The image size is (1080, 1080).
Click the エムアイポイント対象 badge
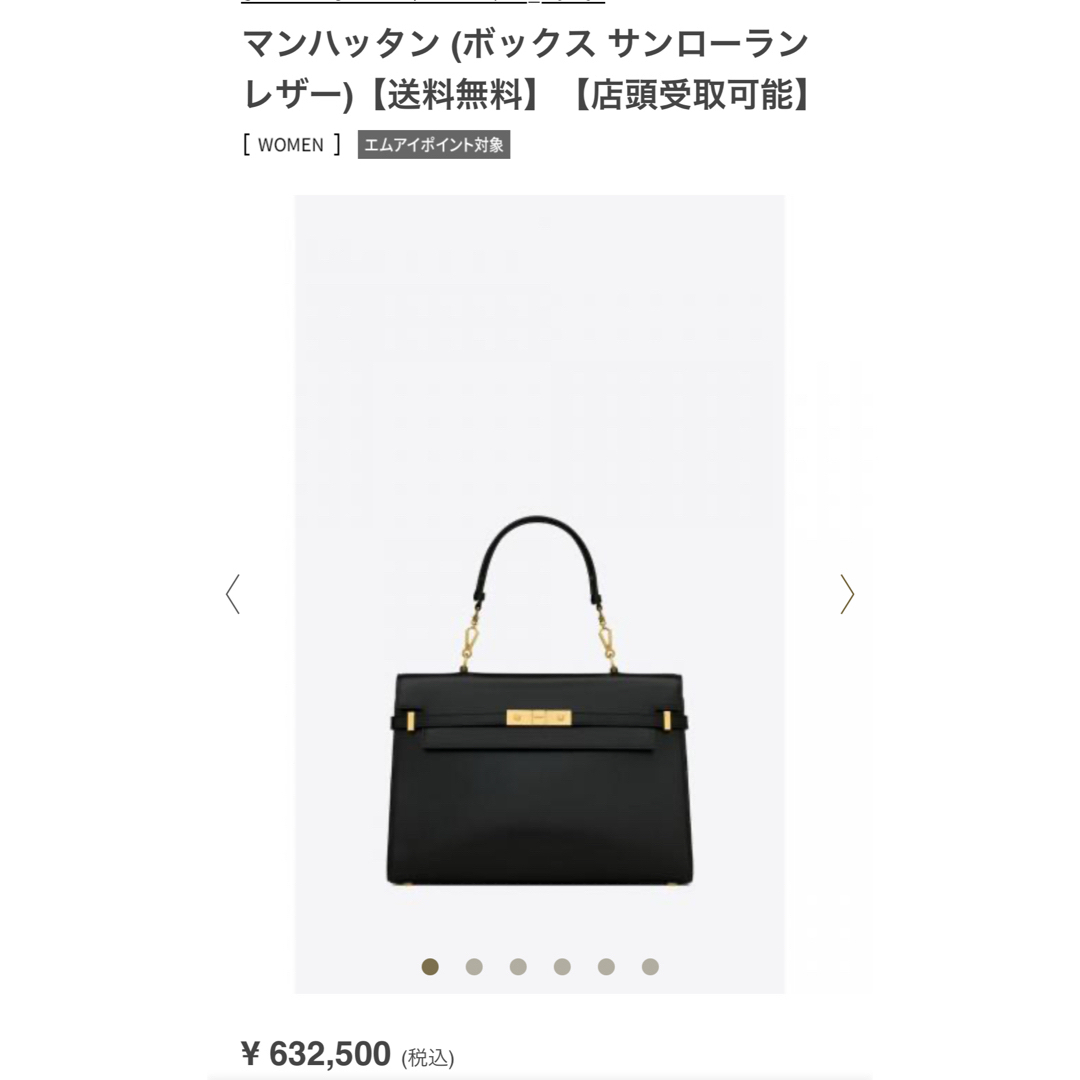click(x=434, y=145)
